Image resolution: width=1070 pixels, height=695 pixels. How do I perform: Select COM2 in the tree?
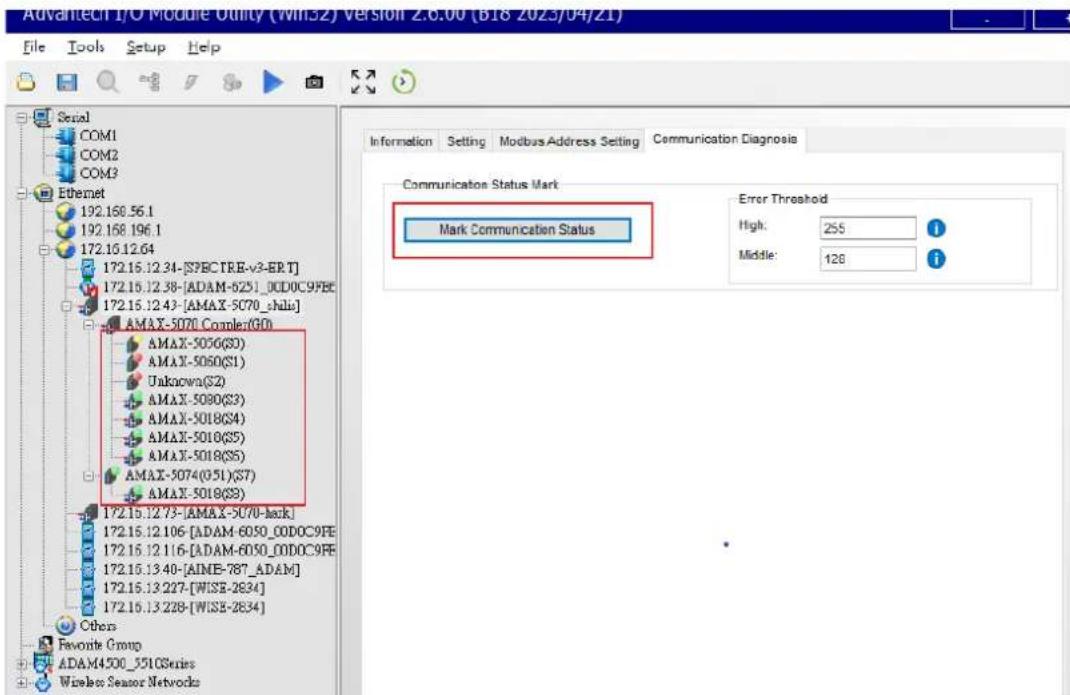tap(99, 155)
